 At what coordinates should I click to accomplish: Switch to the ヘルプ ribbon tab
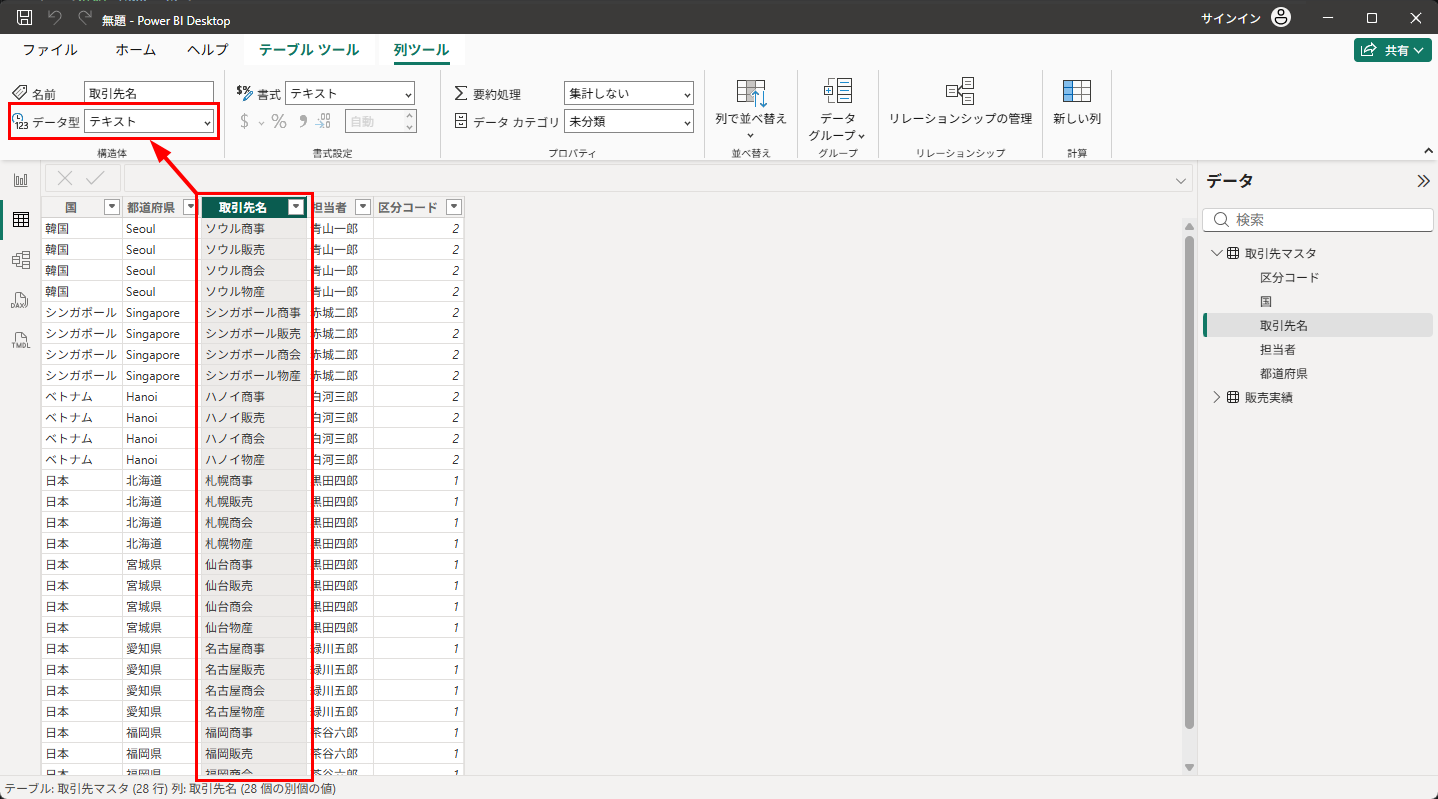[207, 50]
